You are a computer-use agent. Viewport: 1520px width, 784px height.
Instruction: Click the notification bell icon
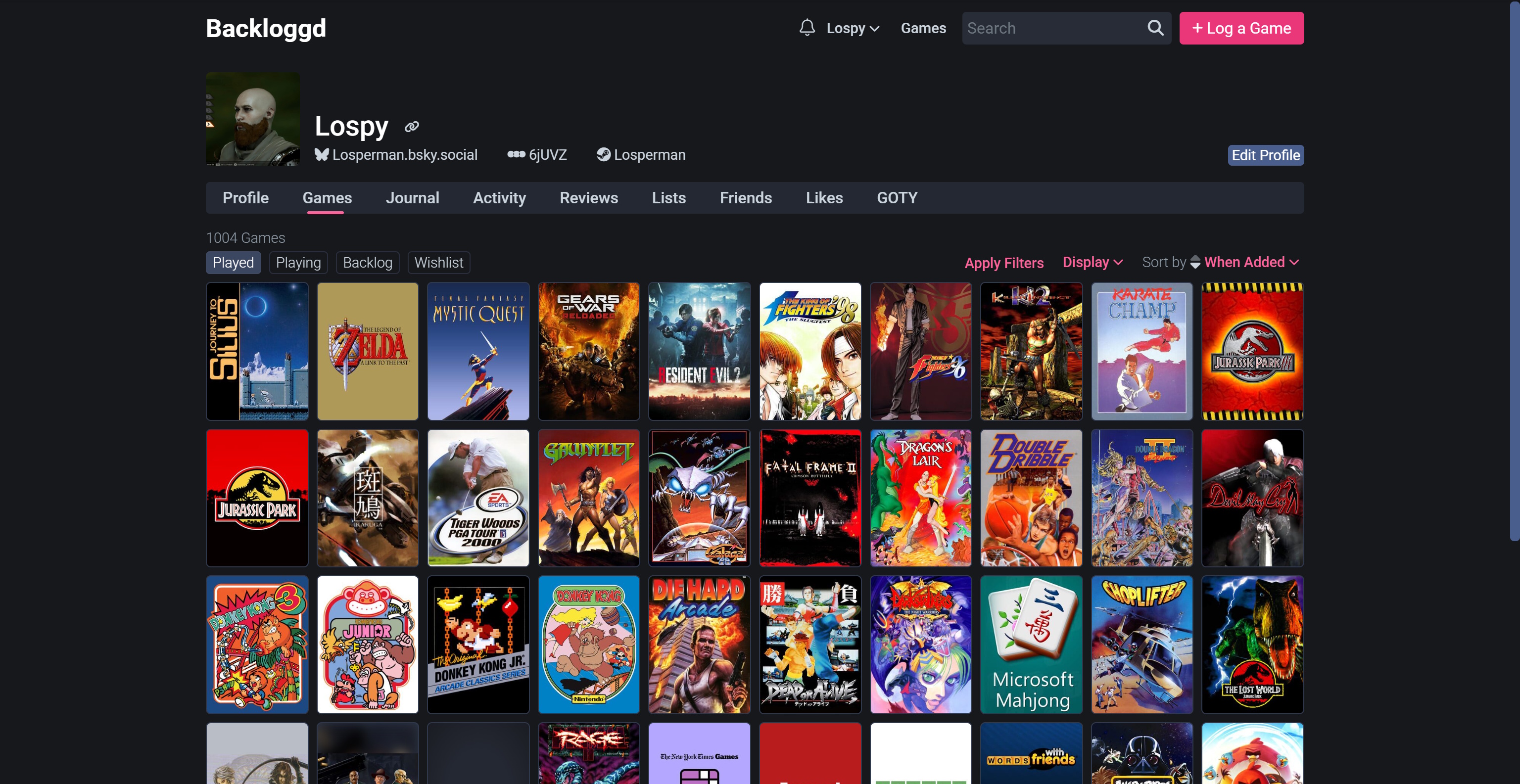tap(807, 28)
